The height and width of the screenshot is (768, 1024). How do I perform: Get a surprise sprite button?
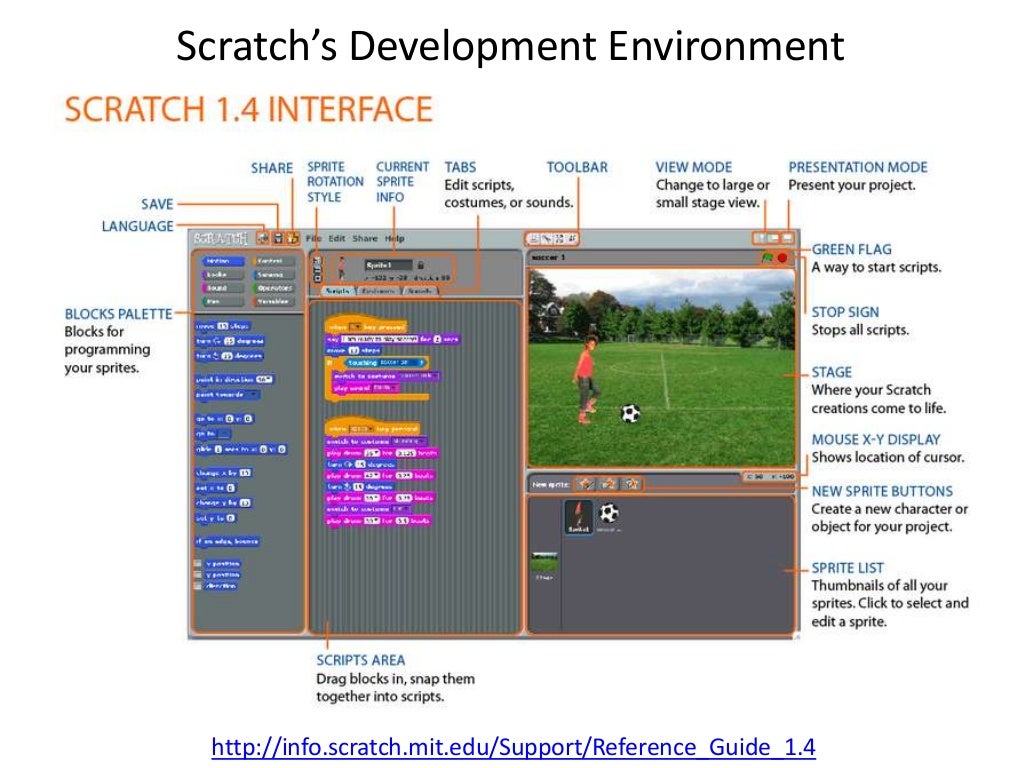pos(632,484)
